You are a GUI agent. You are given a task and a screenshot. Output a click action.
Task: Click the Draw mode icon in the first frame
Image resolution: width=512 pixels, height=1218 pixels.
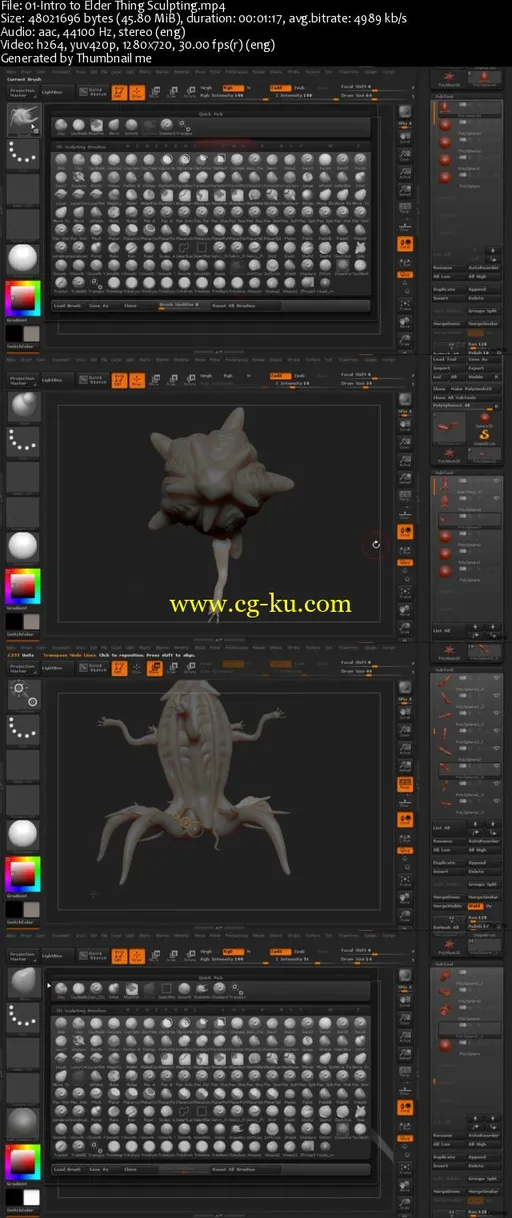pos(137,93)
